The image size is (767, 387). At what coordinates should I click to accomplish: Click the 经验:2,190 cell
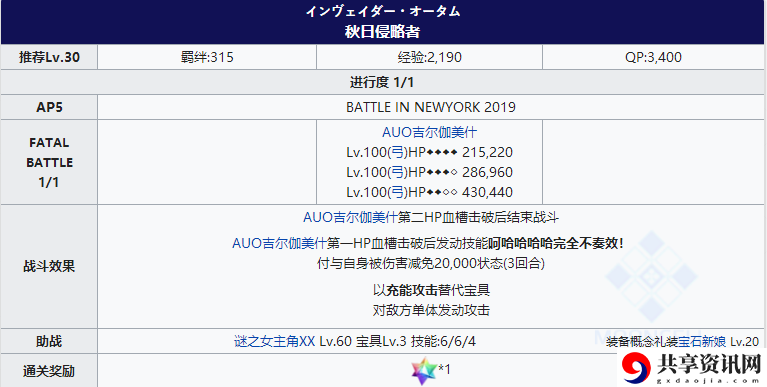click(x=429, y=57)
